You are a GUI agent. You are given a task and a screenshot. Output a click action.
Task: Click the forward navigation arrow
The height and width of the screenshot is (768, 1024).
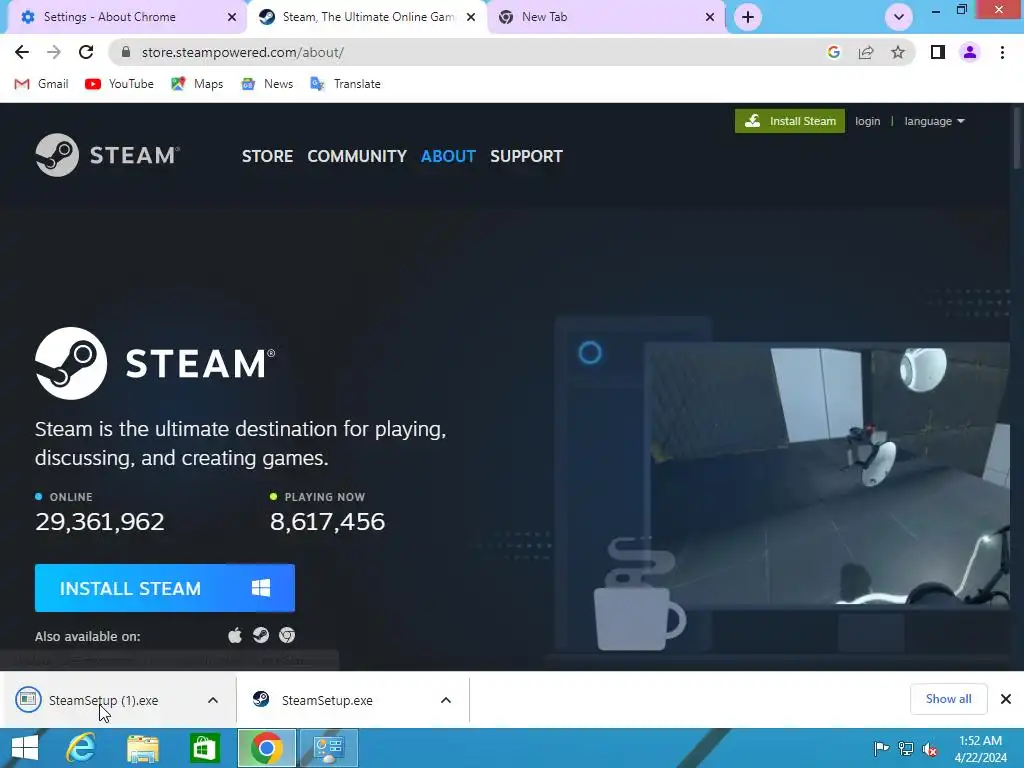coord(54,52)
